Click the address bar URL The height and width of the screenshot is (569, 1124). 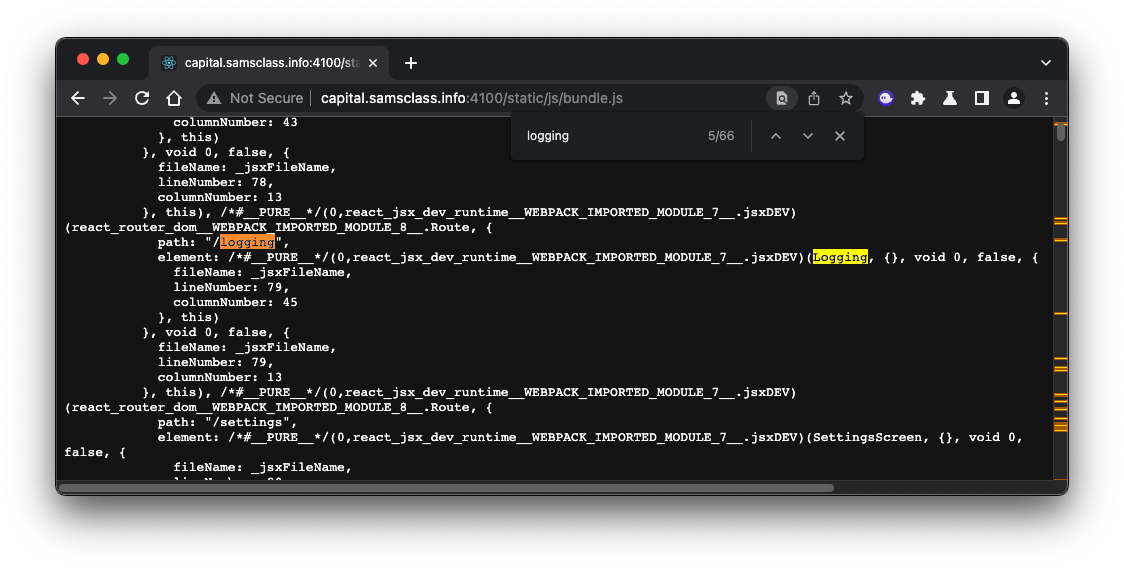click(x=472, y=98)
